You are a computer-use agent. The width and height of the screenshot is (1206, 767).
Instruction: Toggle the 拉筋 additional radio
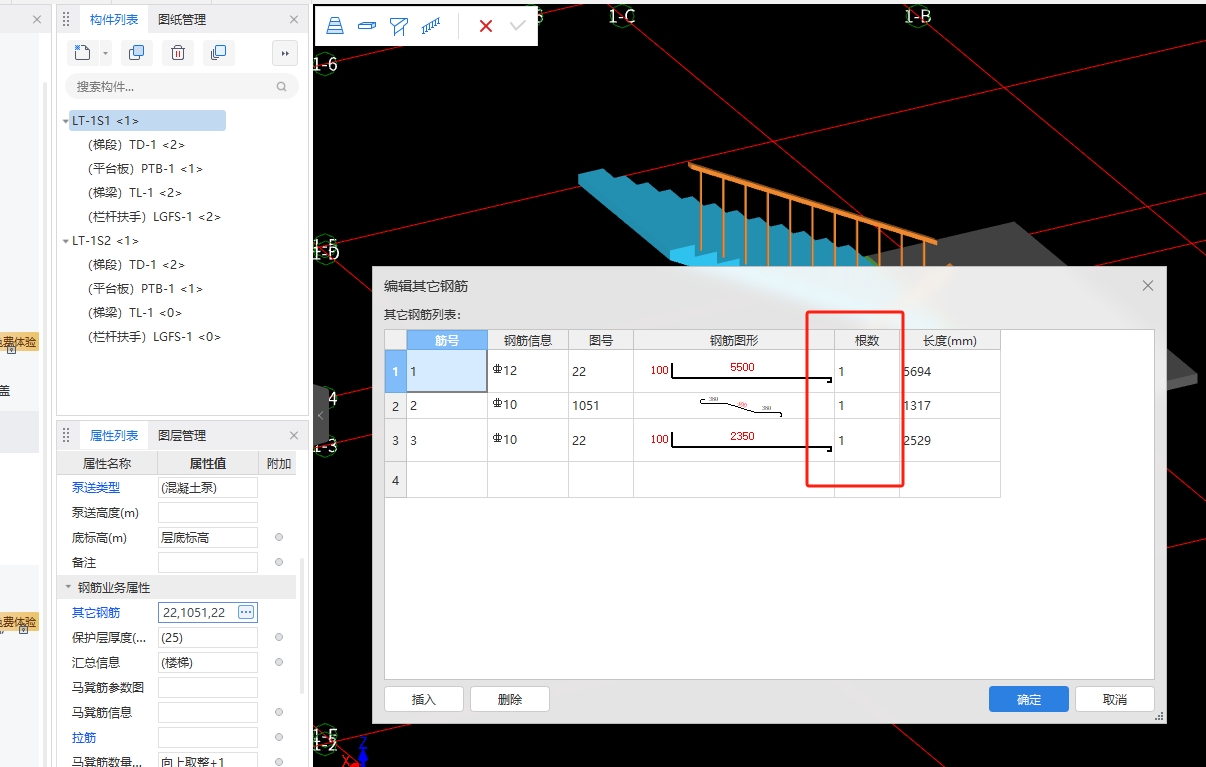[279, 737]
